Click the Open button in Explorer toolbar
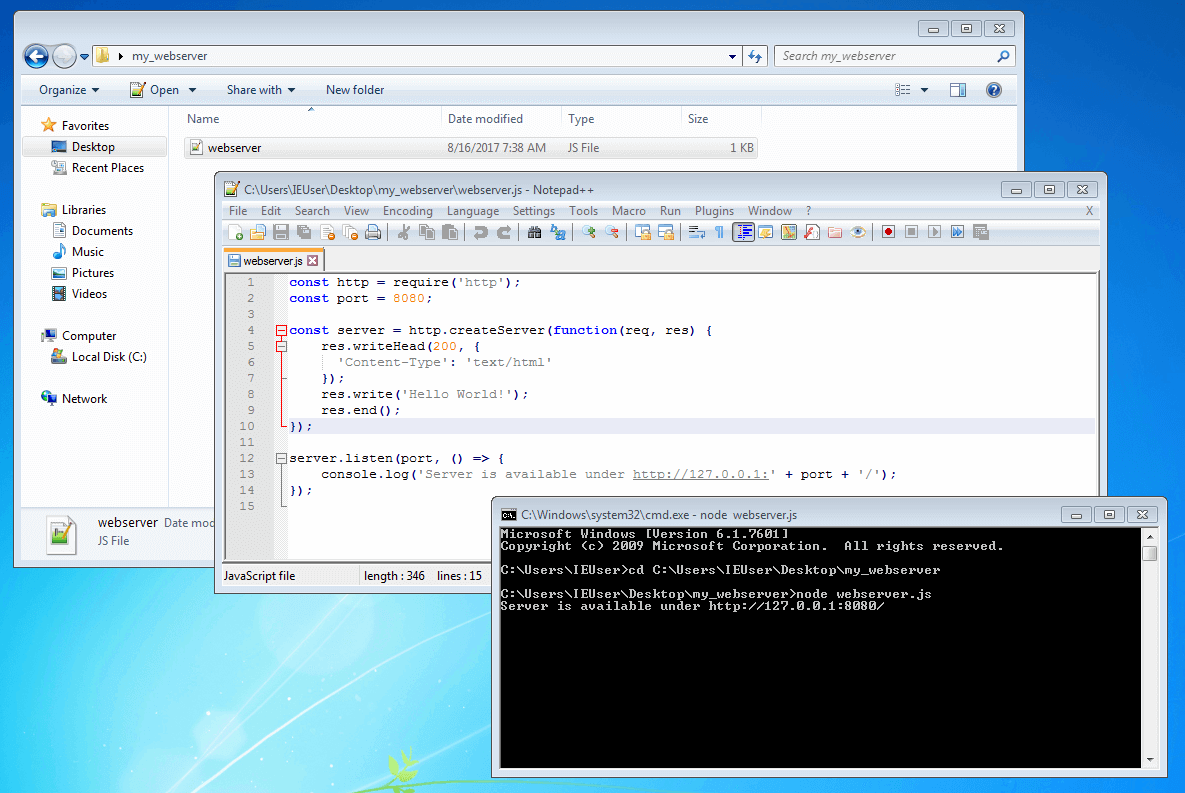This screenshot has height=793, width=1185. coord(156,90)
